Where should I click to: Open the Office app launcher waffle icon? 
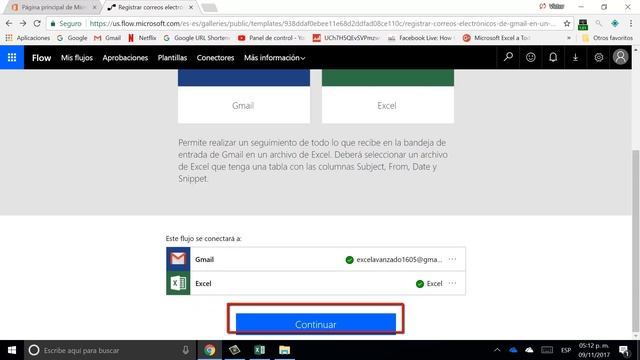tap(12, 58)
